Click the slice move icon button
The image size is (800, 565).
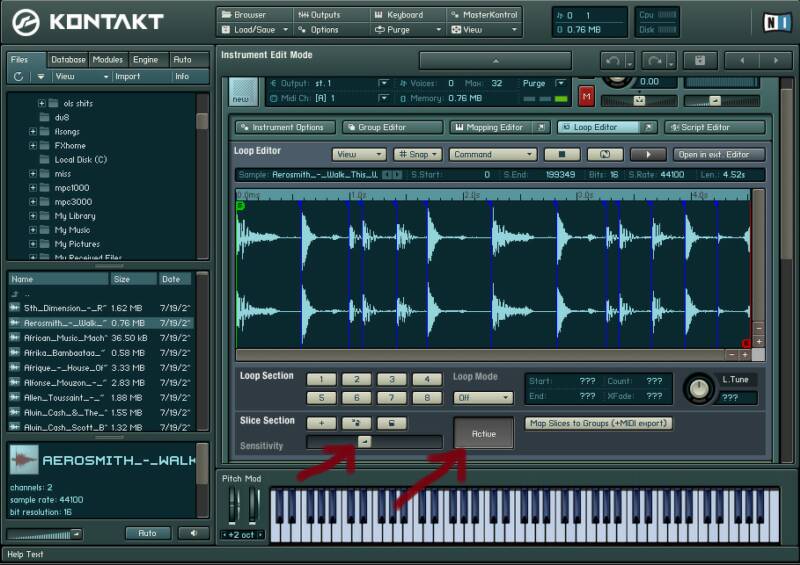tap(356, 423)
